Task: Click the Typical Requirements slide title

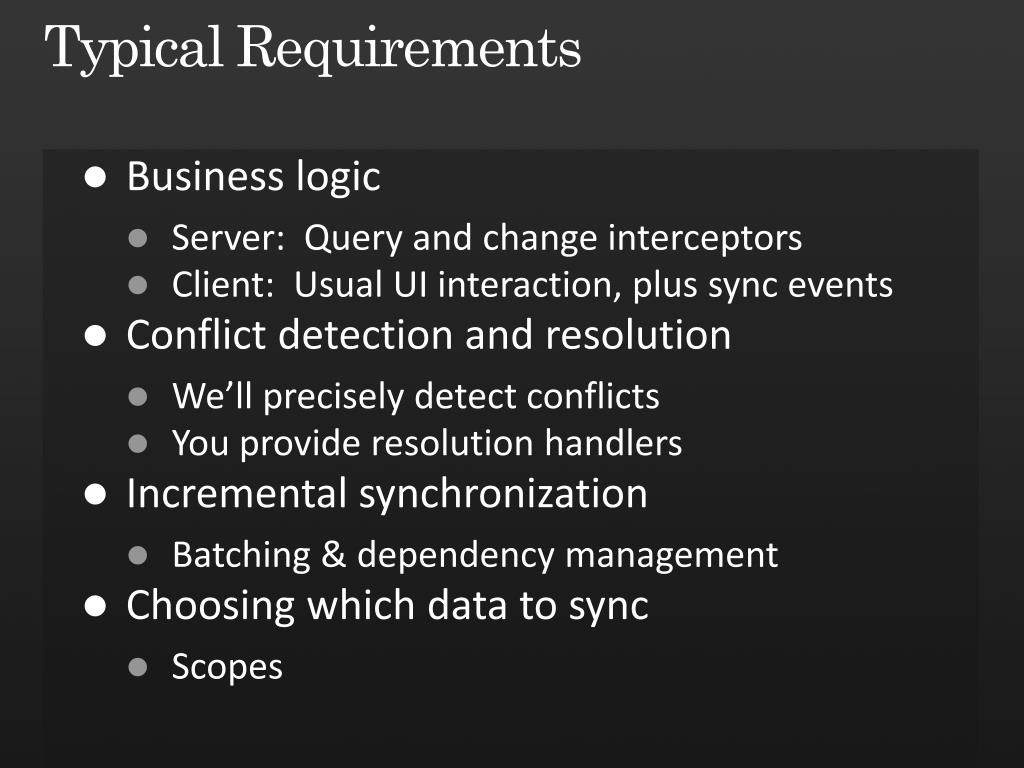Action: point(312,50)
